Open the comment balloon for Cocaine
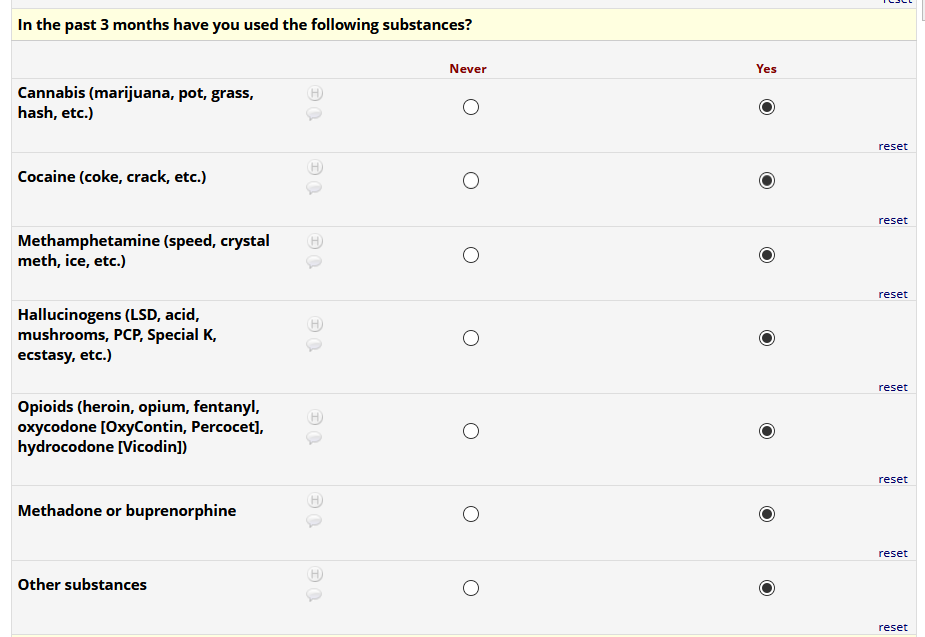The image size is (925, 637). click(314, 188)
